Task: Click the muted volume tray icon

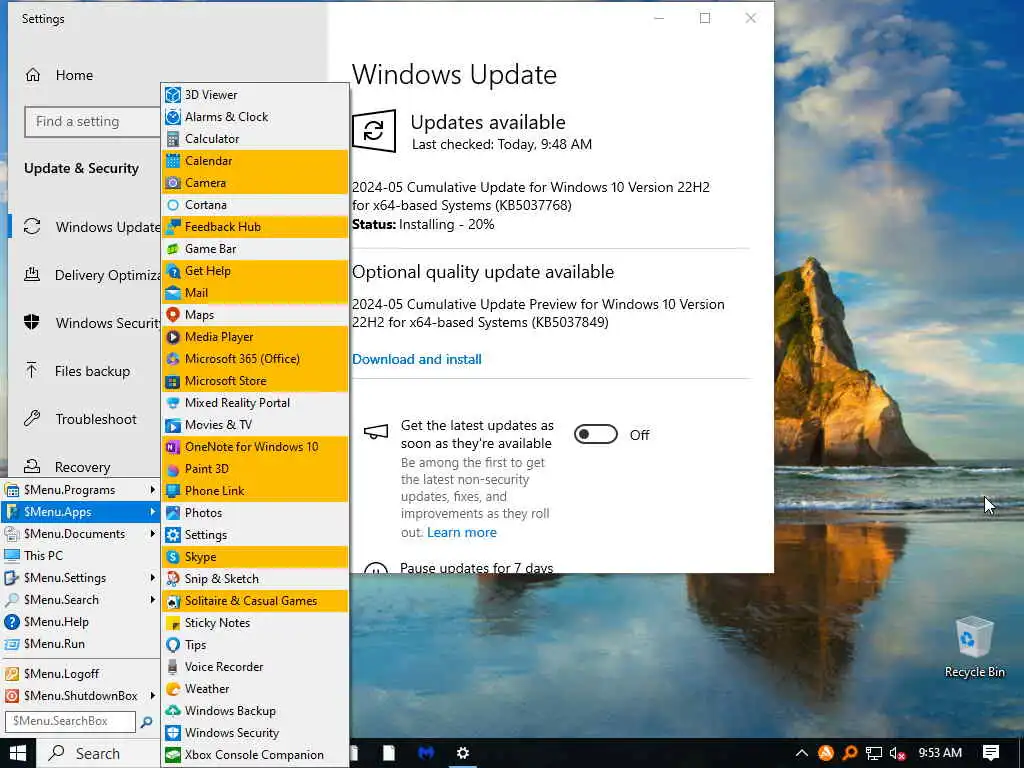Action: coord(897,754)
